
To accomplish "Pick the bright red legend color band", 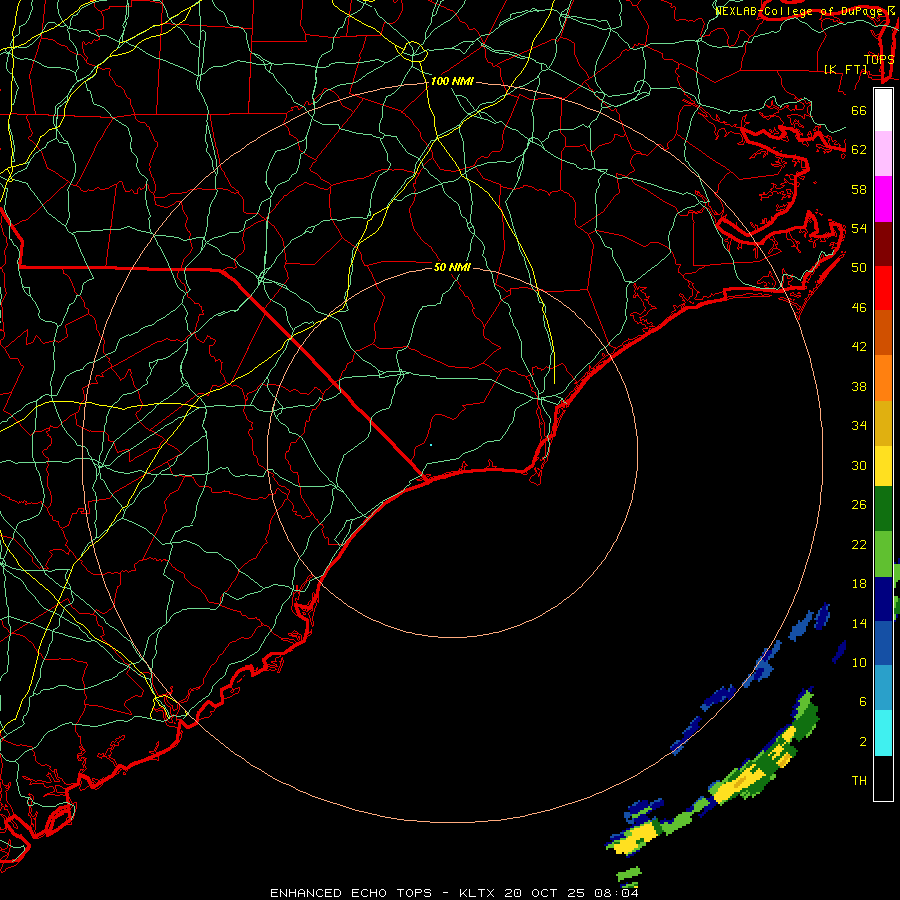I will 883,288.
